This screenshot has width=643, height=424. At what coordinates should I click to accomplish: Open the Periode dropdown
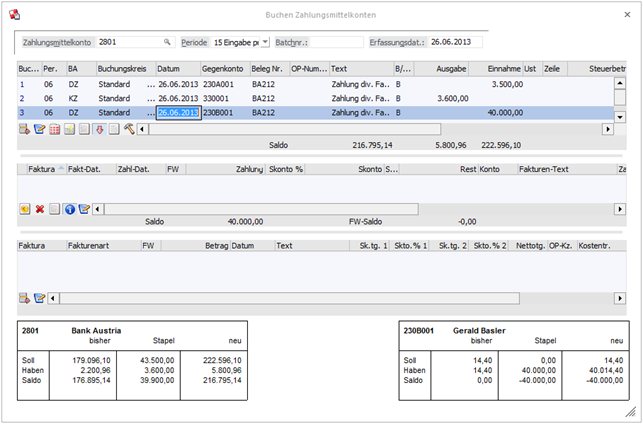click(264, 43)
